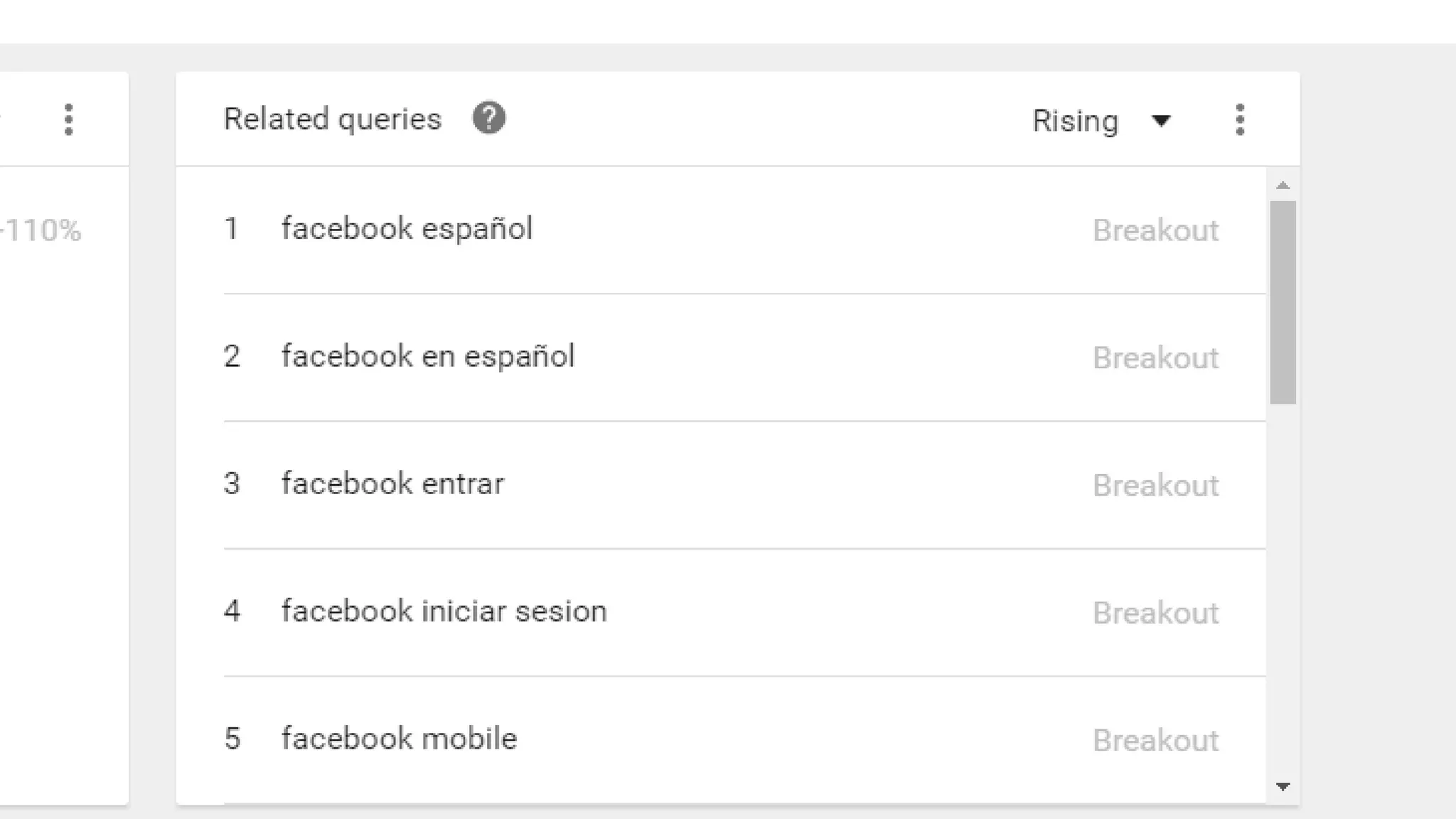Open the 'facebook español' query
The image size is (1456, 819).
coord(407,229)
